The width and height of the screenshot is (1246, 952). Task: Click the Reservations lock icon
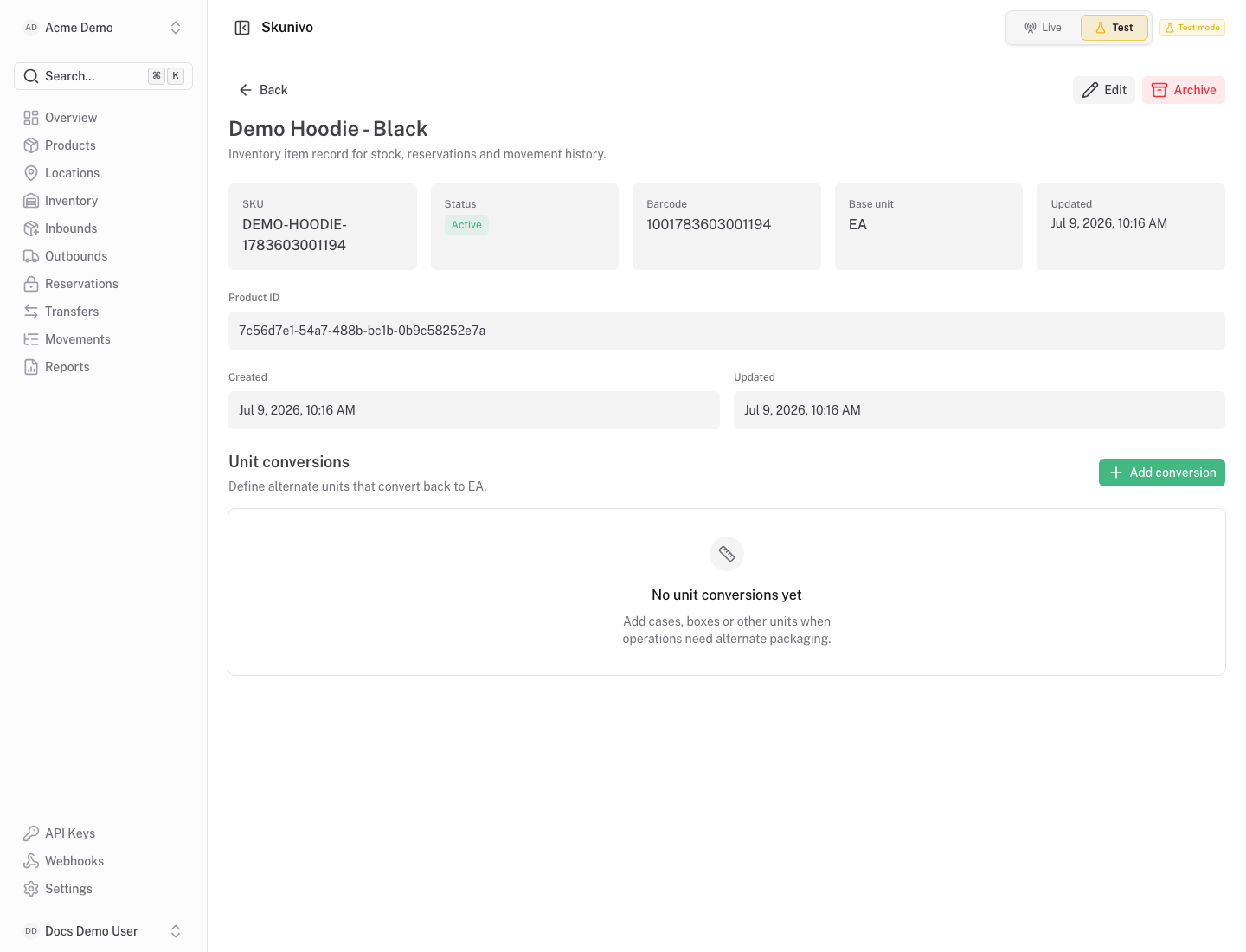coord(31,284)
